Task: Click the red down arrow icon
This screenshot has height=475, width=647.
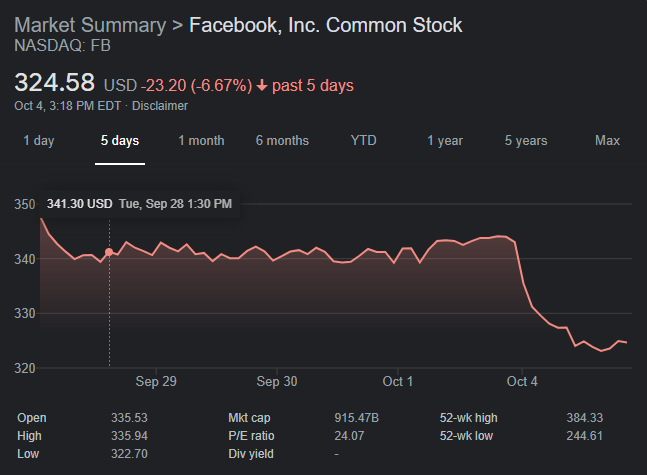Action: tap(262, 86)
